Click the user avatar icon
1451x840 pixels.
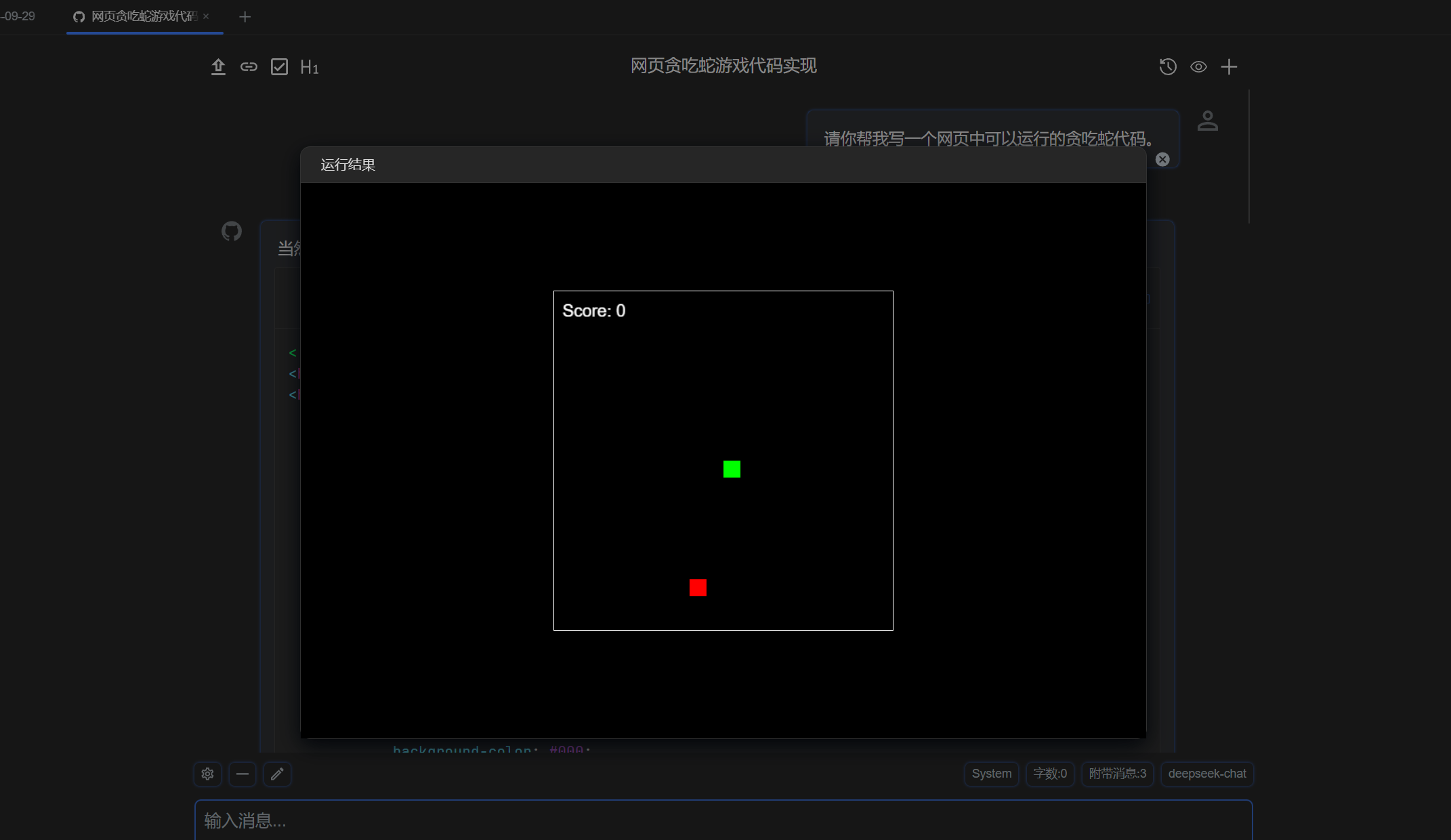click(x=1207, y=121)
